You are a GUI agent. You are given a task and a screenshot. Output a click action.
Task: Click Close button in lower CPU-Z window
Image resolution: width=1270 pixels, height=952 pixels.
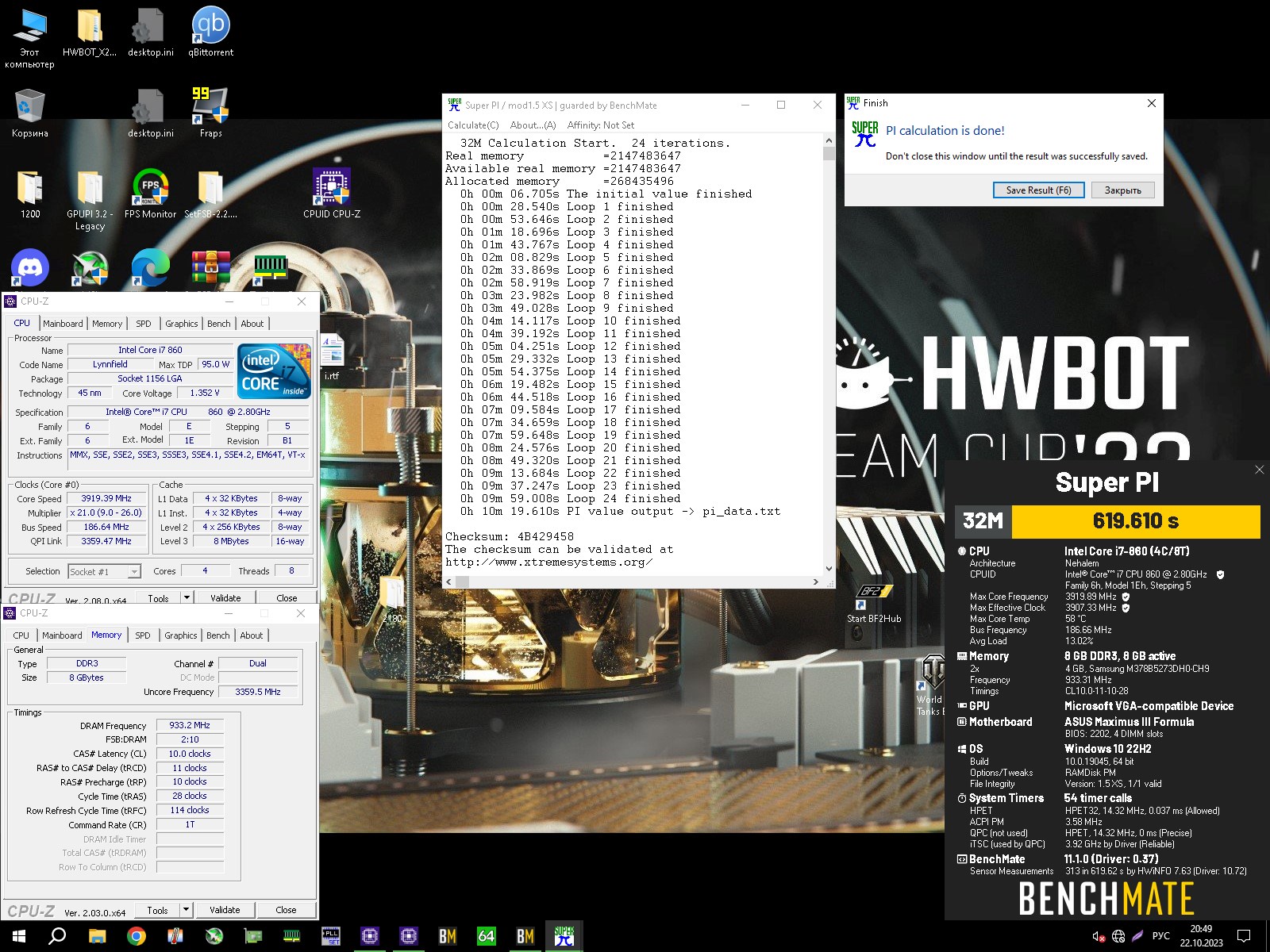pyautogui.click(x=287, y=910)
